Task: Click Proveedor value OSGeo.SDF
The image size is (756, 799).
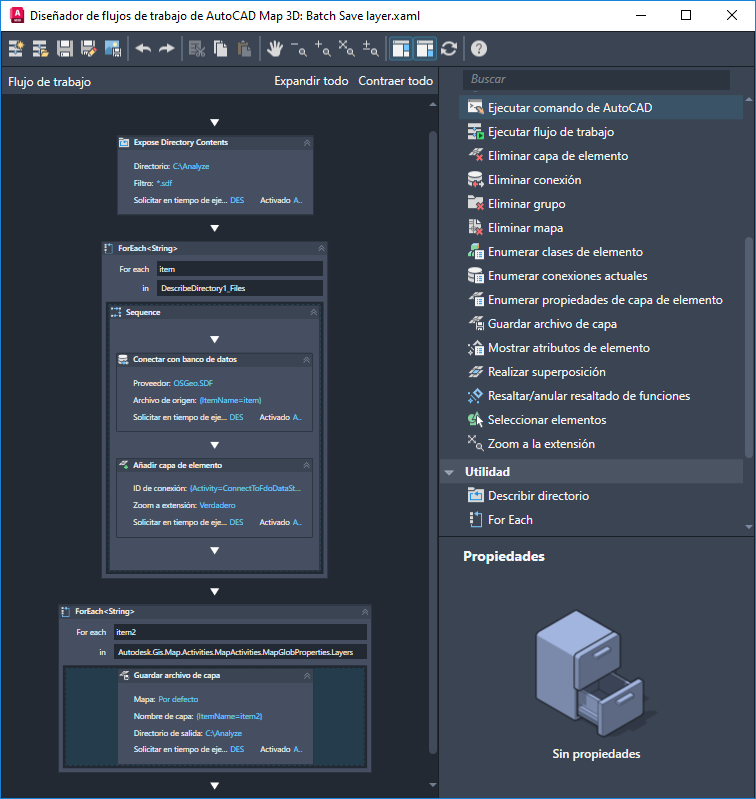Action: (x=193, y=383)
